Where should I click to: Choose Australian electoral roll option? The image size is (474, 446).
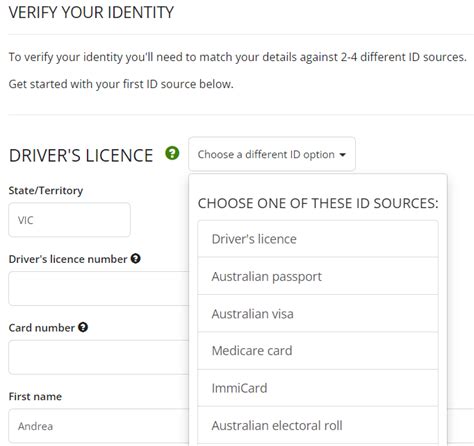tap(318, 425)
